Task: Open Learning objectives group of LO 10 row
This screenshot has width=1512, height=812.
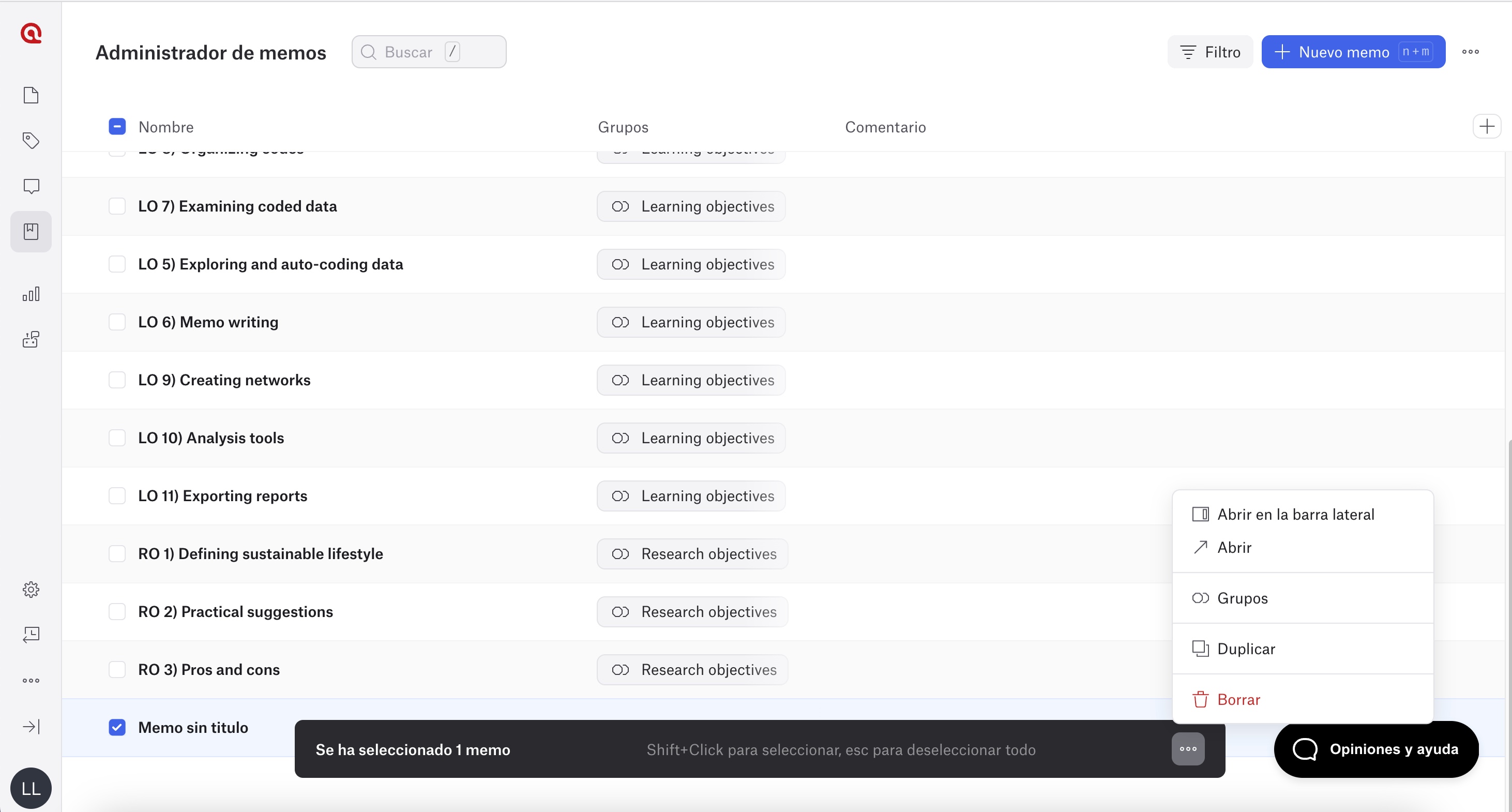Action: point(691,438)
